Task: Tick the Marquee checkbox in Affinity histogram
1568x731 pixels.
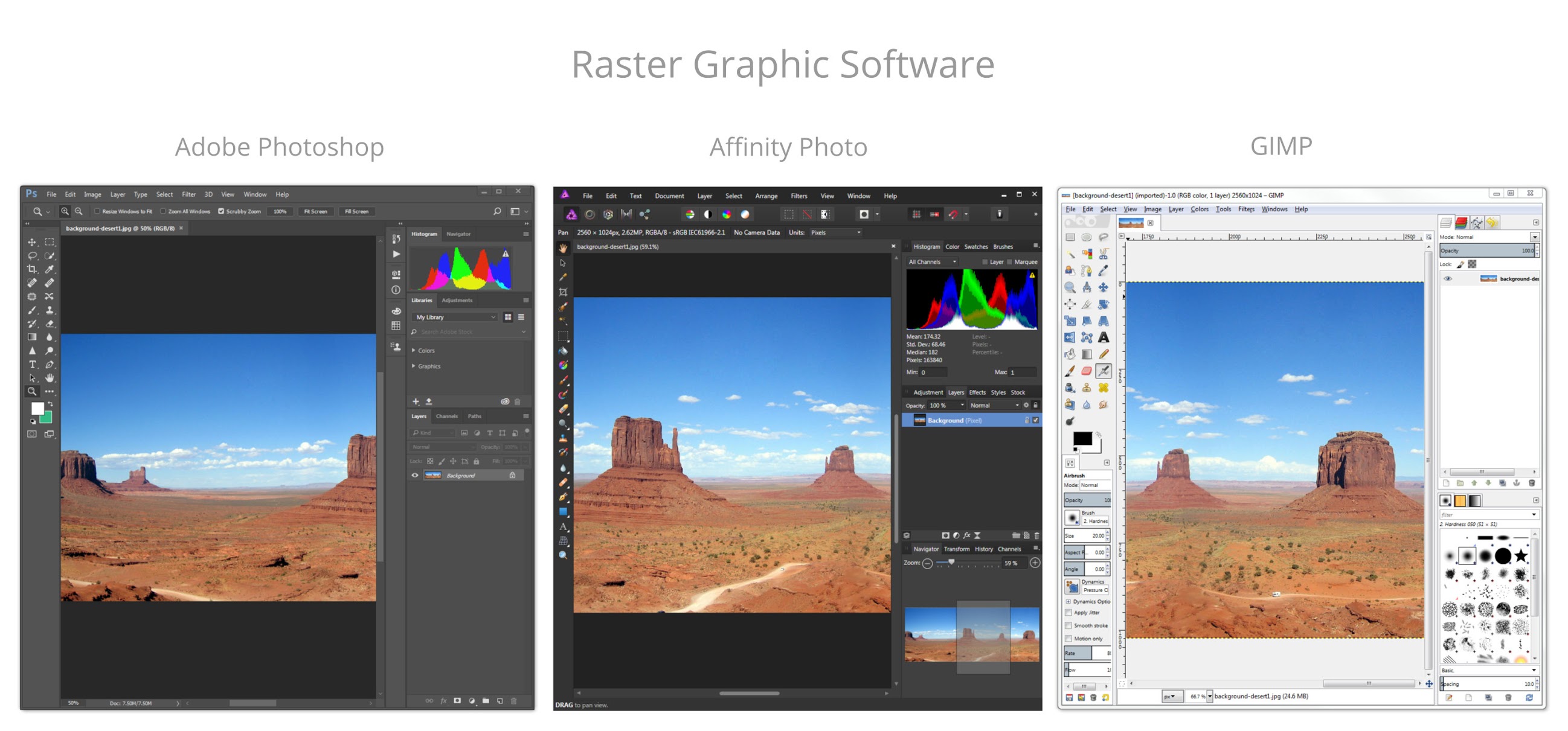Action: tap(1009, 262)
